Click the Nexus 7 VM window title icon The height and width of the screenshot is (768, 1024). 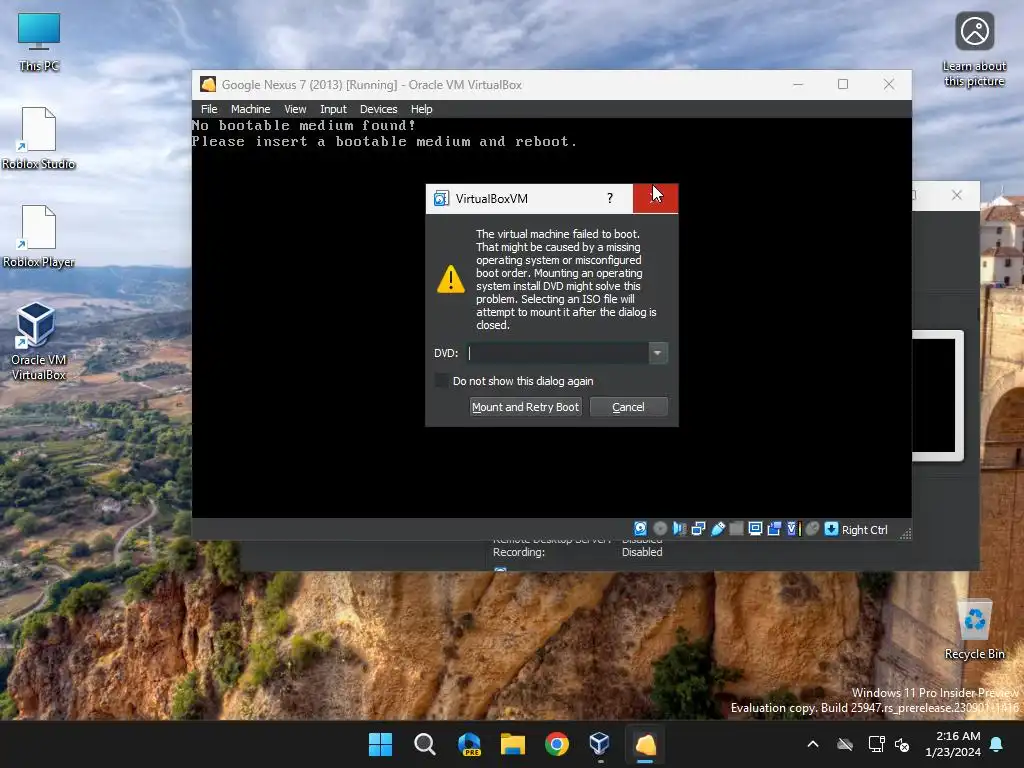[208, 84]
